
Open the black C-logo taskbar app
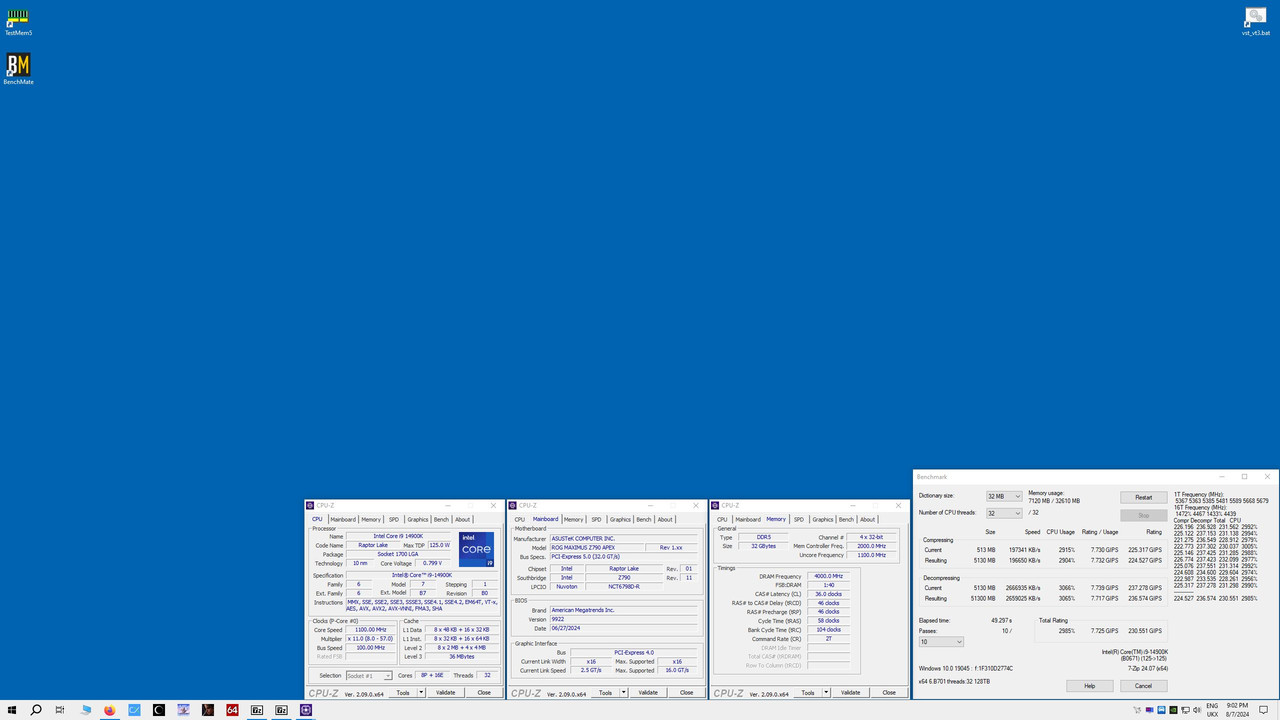158,710
